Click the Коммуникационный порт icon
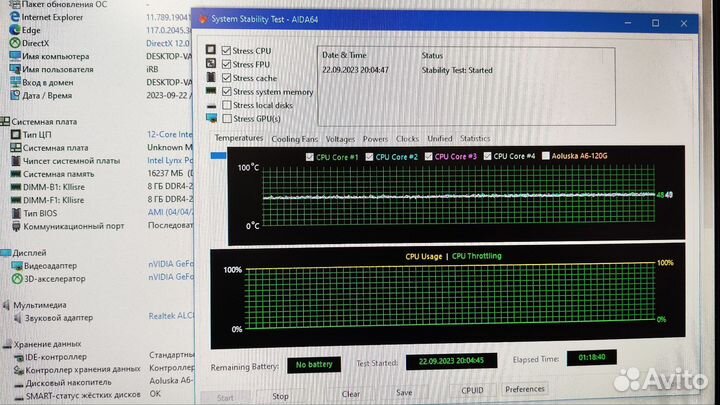The width and height of the screenshot is (720, 405). (x=17, y=226)
